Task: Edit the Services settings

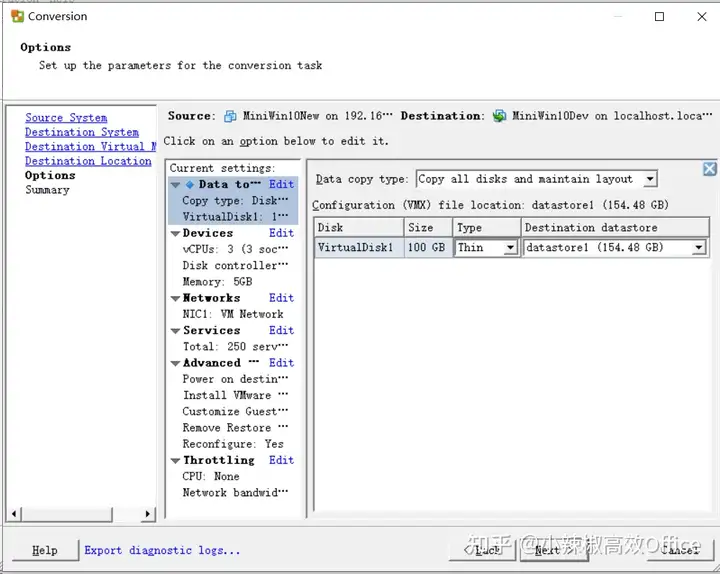Action: [x=281, y=331]
